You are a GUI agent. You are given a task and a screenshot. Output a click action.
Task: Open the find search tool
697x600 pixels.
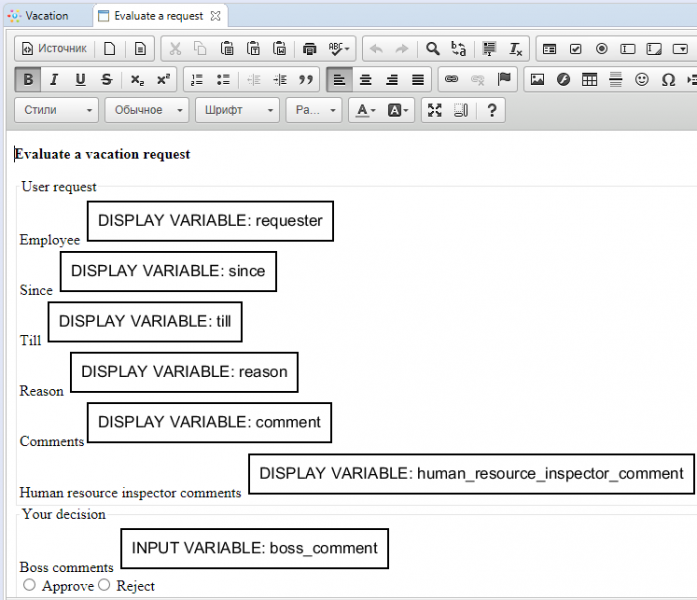433,48
